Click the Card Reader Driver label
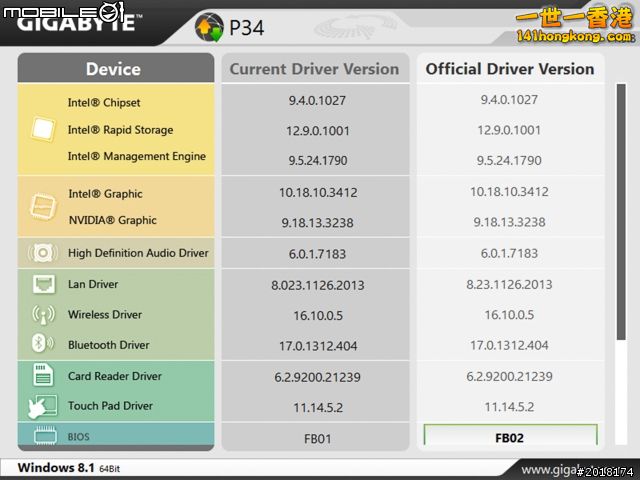The width and height of the screenshot is (640, 480). coord(115,376)
